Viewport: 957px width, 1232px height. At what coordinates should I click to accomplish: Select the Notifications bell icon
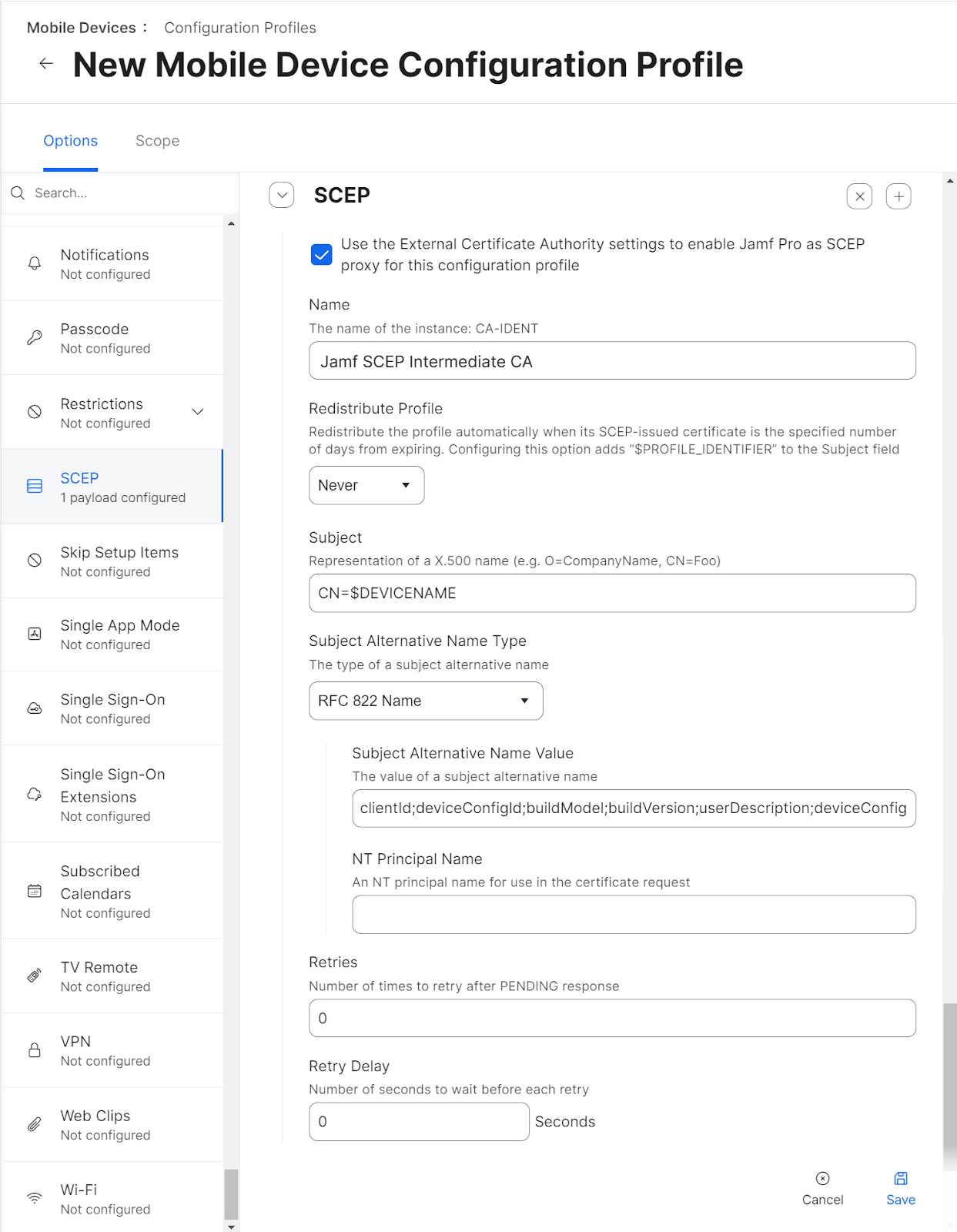coord(35,263)
